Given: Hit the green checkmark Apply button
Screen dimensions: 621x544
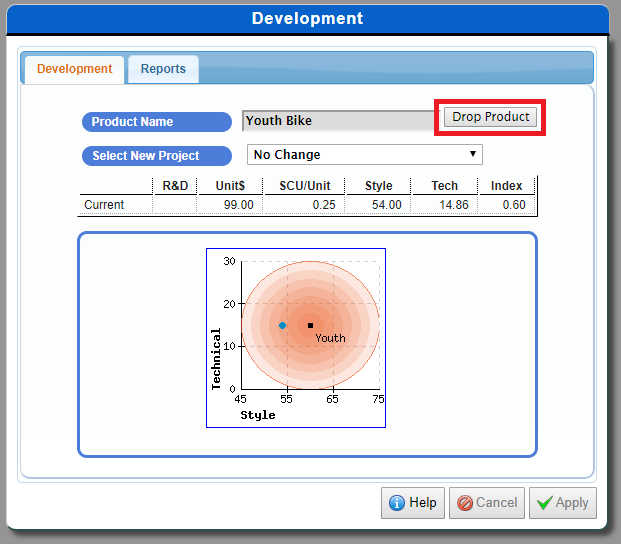Looking at the screenshot, I should click(x=562, y=503).
